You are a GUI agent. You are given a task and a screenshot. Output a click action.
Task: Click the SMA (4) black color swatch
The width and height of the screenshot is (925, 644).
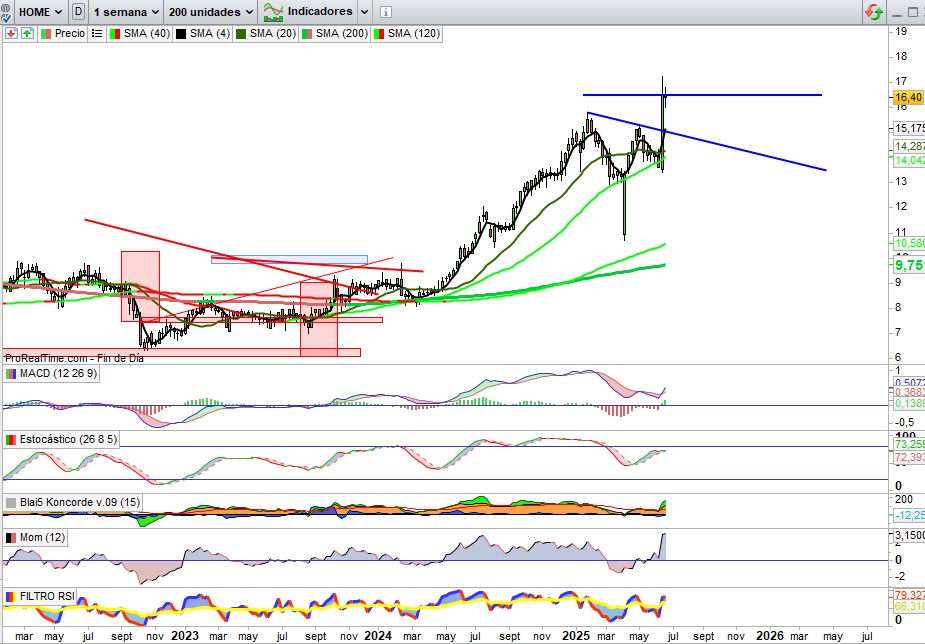point(181,34)
